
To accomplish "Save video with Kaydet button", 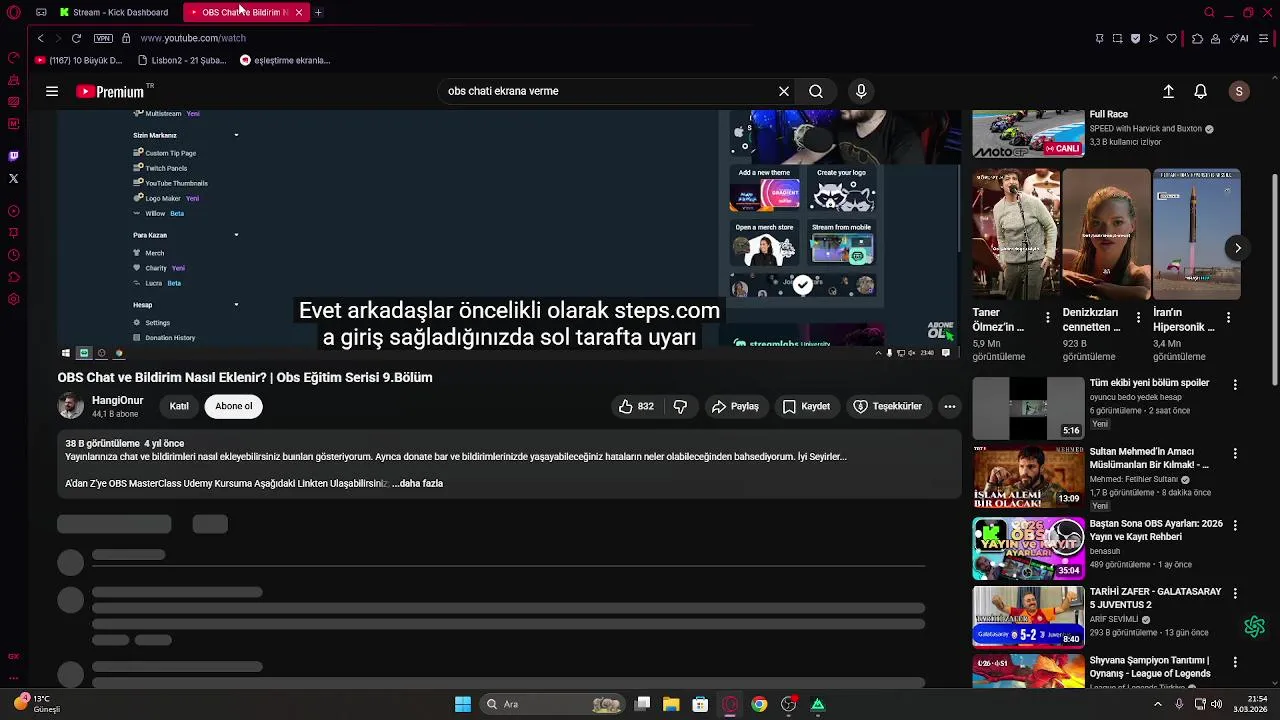I will [806, 406].
